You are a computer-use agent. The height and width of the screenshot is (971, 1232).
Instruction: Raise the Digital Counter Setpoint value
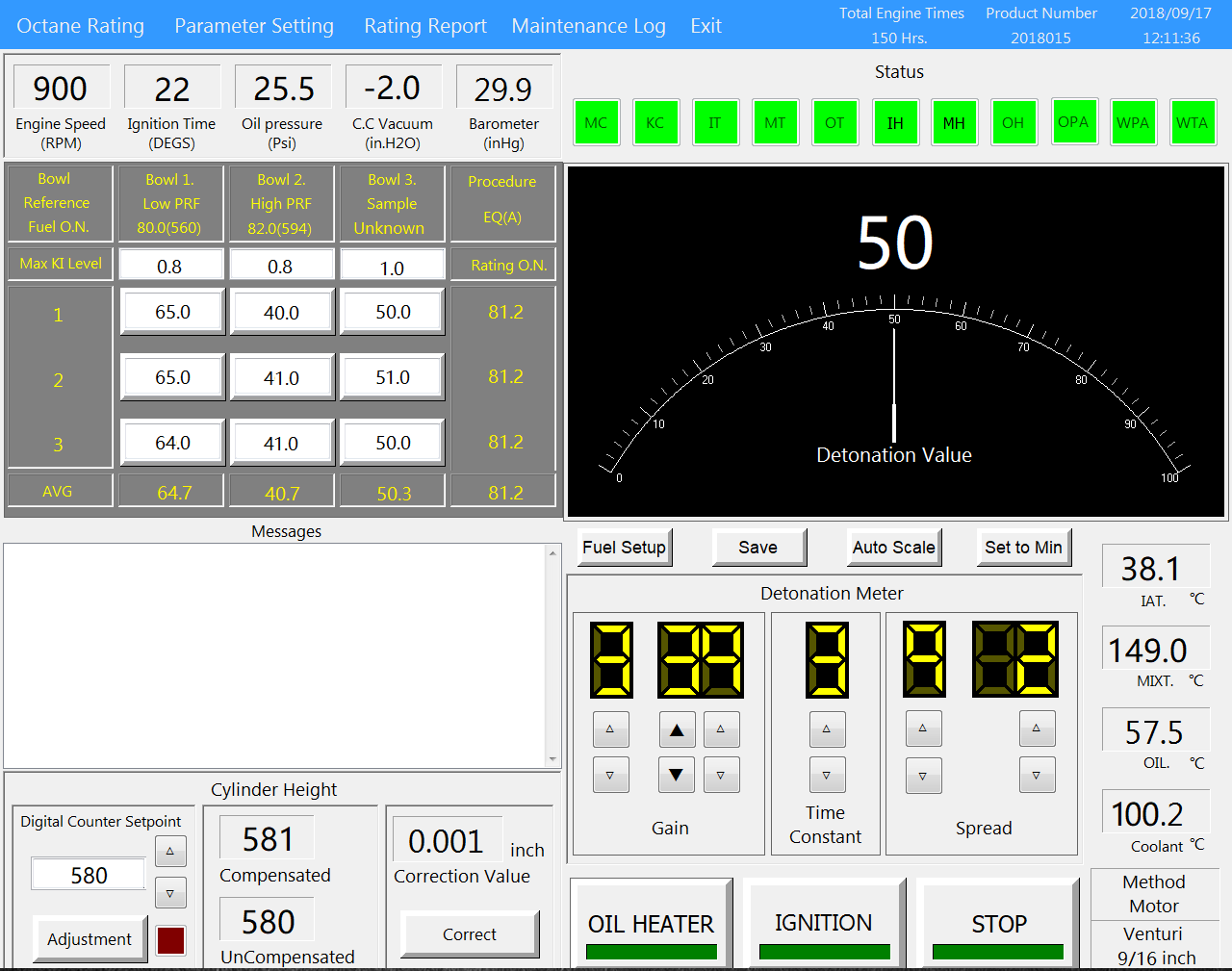170,851
